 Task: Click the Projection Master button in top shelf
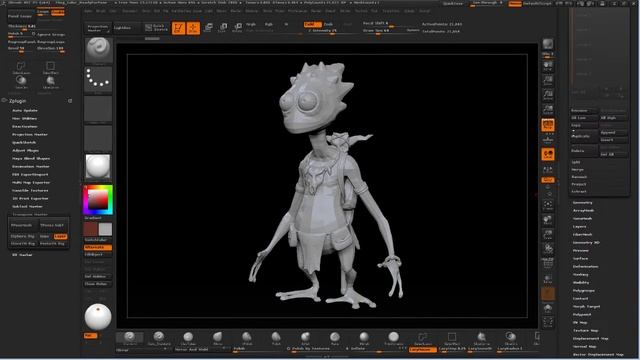98,28
